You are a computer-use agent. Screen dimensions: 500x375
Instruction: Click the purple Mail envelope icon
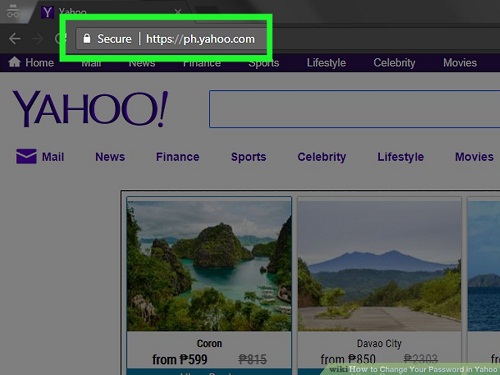pos(26,156)
